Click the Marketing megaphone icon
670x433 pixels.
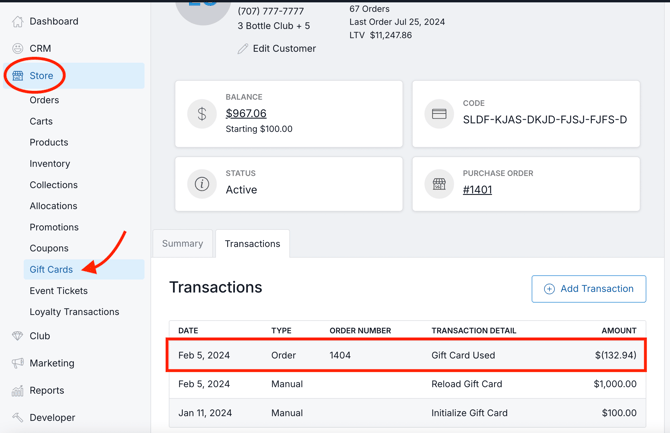[x=18, y=363]
